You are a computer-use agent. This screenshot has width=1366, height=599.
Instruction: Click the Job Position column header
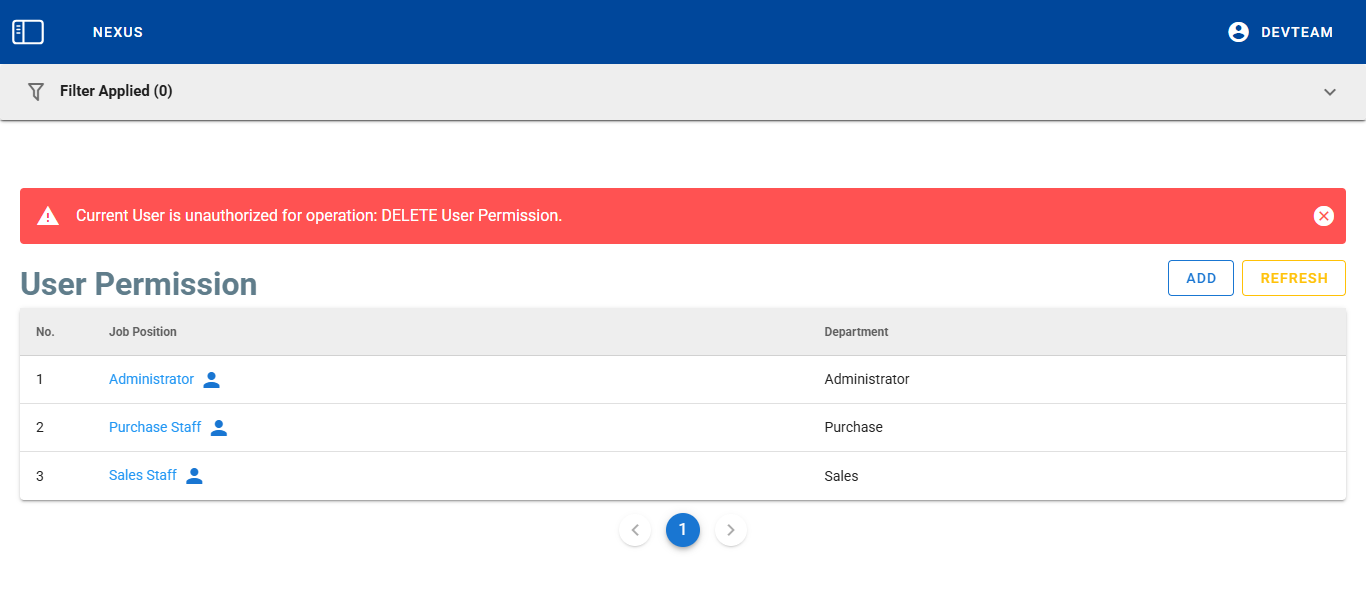143,332
